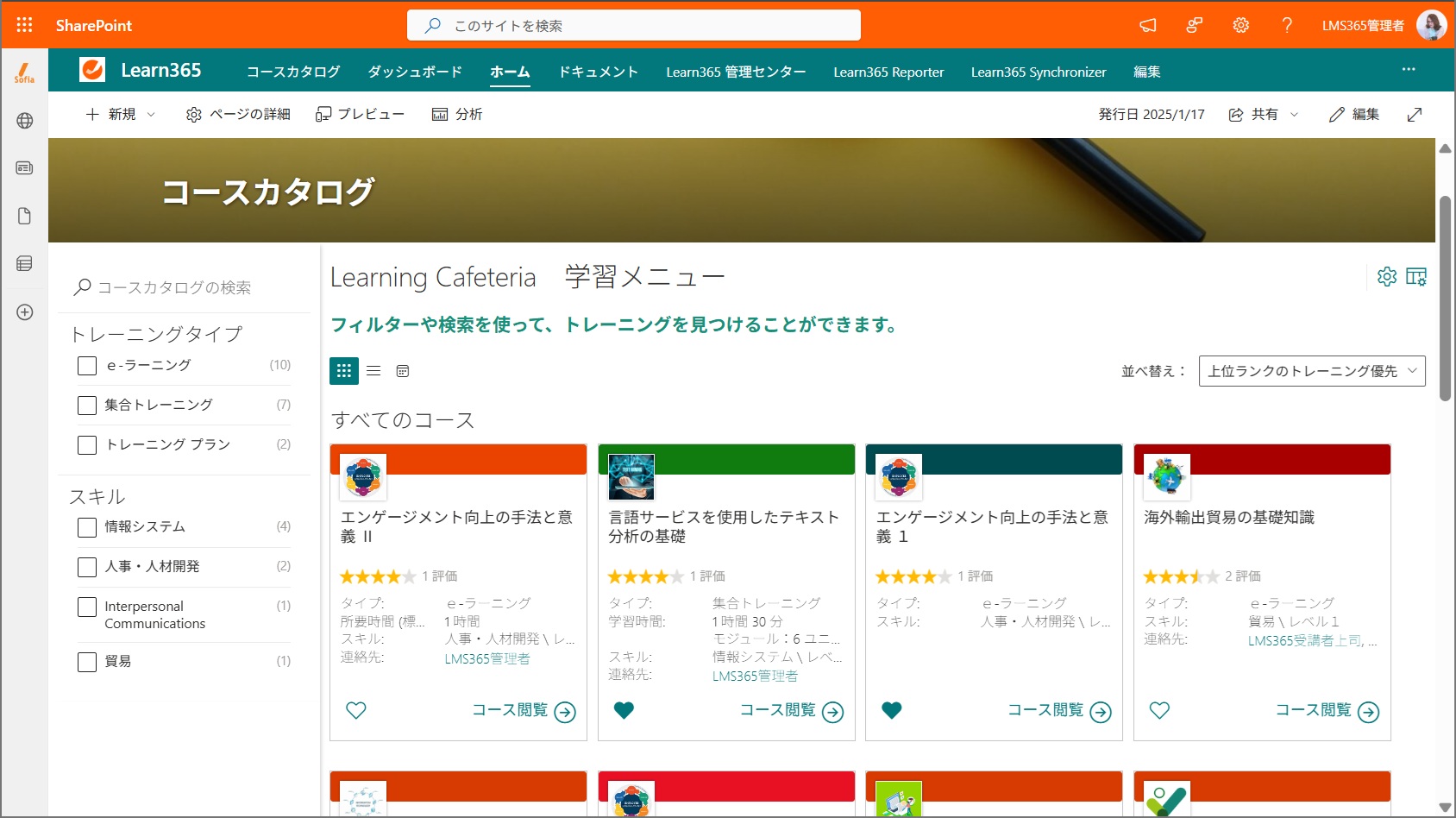Click the Learn365 site logo

[x=92, y=70]
